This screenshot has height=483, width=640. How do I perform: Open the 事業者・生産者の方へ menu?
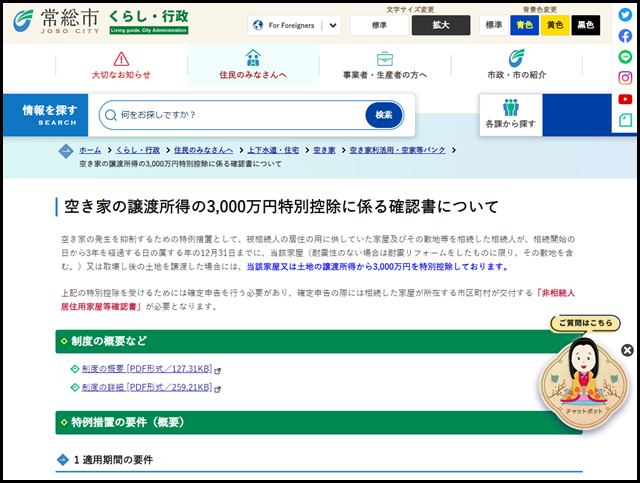384,65
